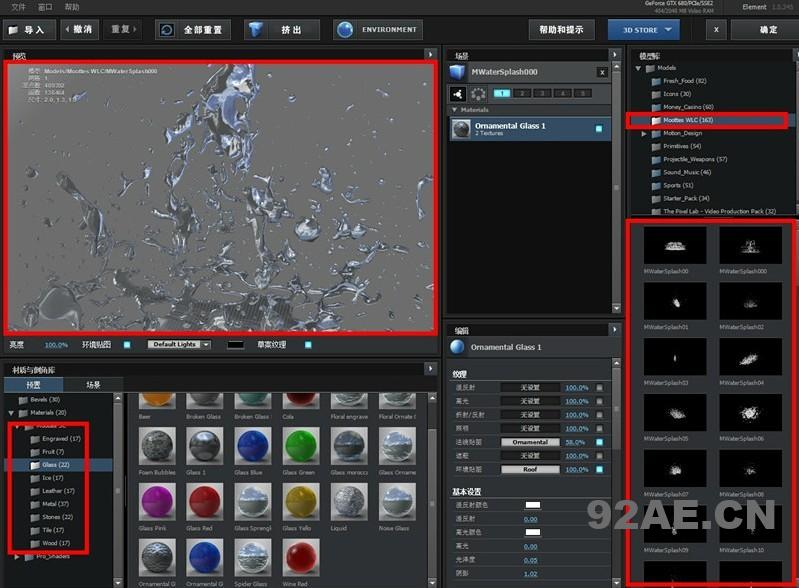Pick the Wine Red material preset
The height and width of the screenshot is (588, 799).
pyautogui.click(x=297, y=559)
